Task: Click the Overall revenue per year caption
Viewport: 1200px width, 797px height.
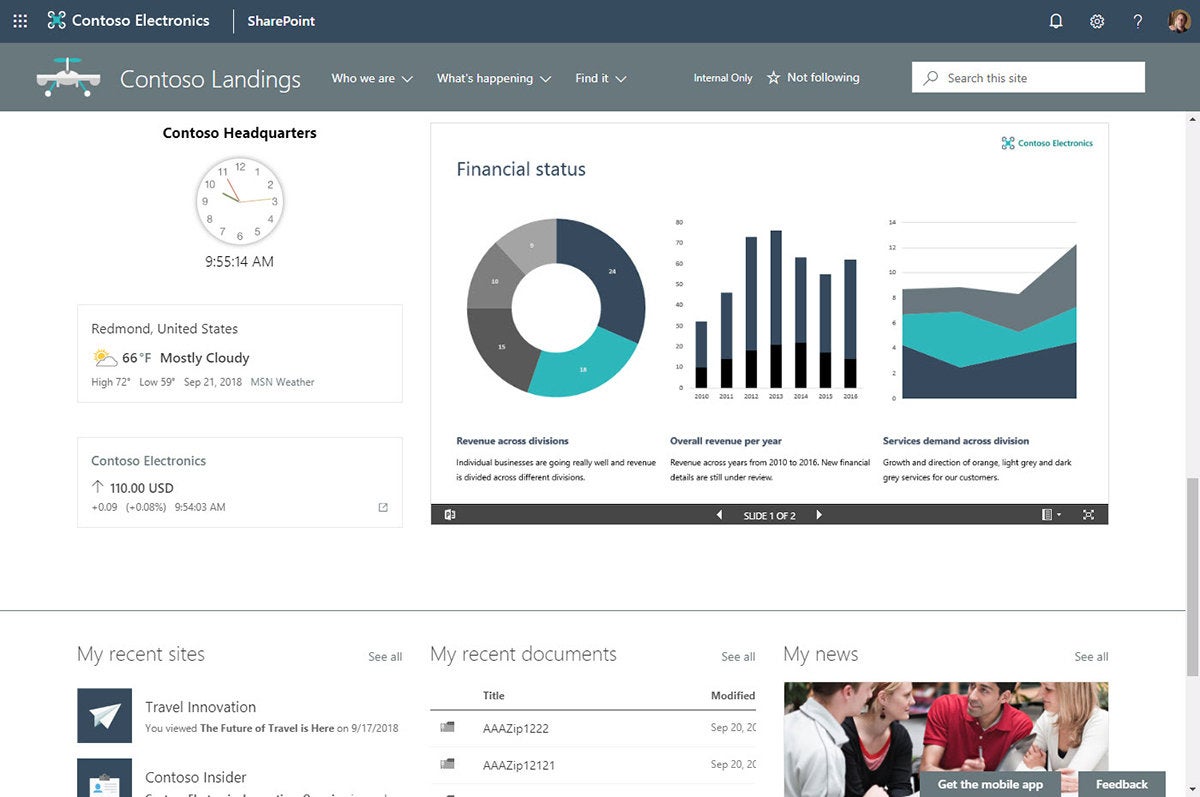Action: click(726, 441)
